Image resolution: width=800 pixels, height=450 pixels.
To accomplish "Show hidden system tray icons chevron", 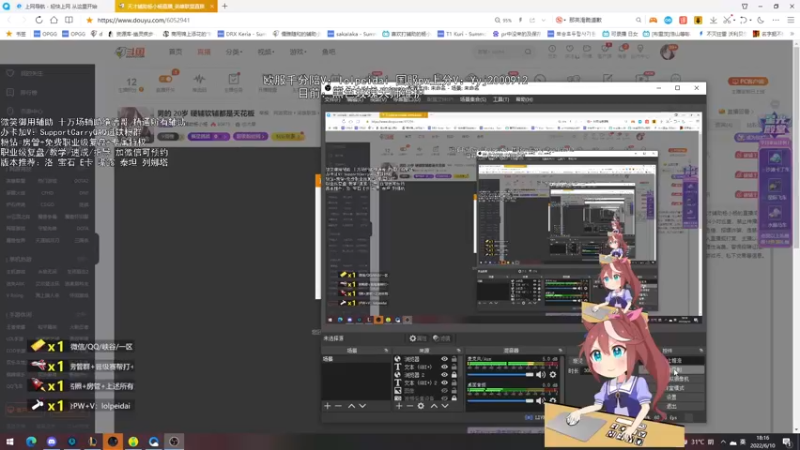I will click(723, 442).
